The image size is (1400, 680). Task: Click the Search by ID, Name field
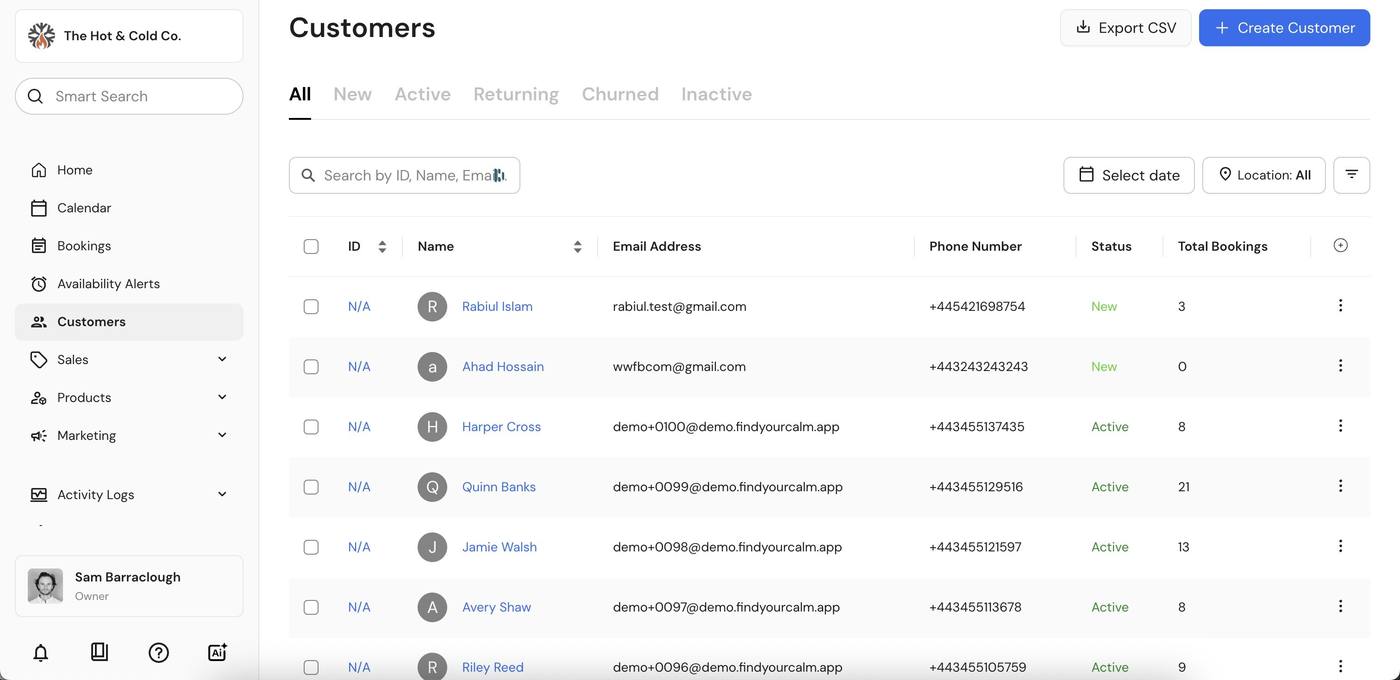[x=404, y=175]
